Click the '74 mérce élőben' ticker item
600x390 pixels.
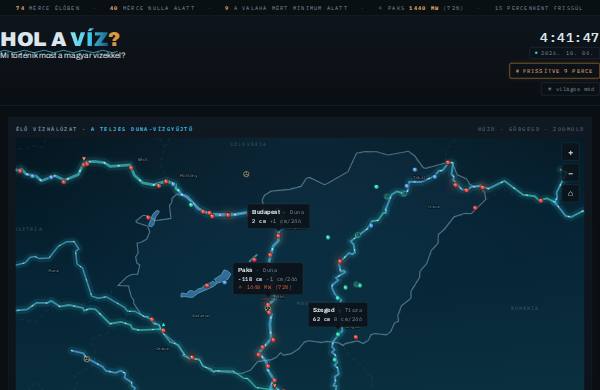click(48, 8)
